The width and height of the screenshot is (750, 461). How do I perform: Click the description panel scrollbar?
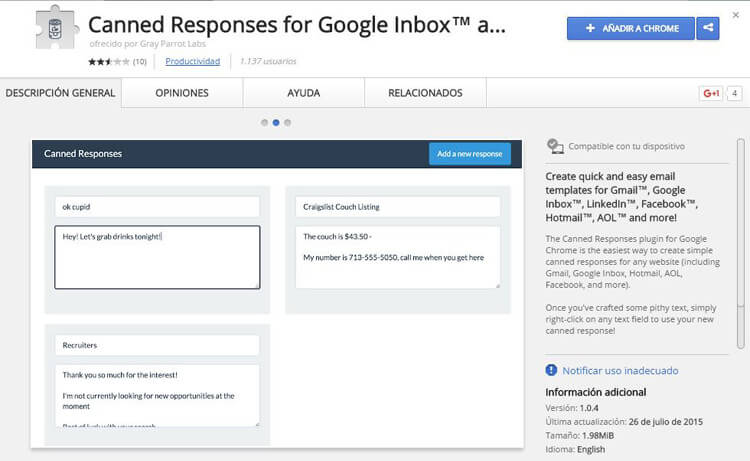740,244
